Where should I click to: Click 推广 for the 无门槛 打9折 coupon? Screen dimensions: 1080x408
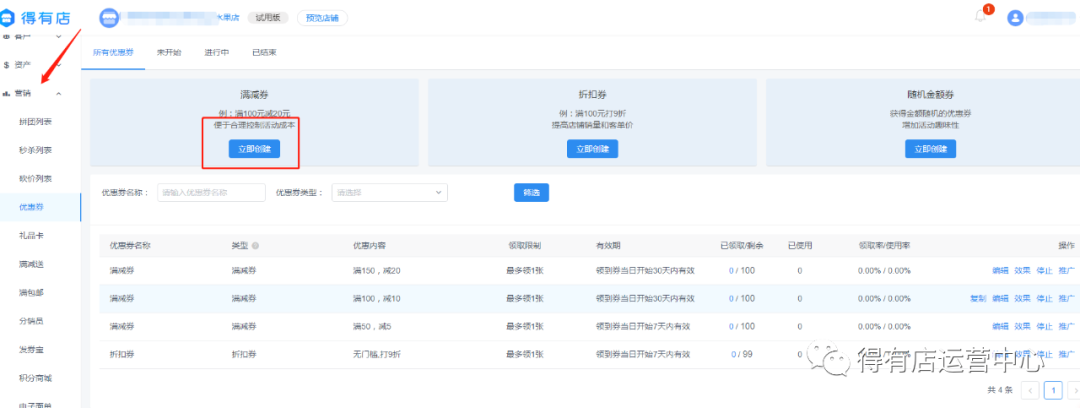pyautogui.click(x=1066, y=354)
